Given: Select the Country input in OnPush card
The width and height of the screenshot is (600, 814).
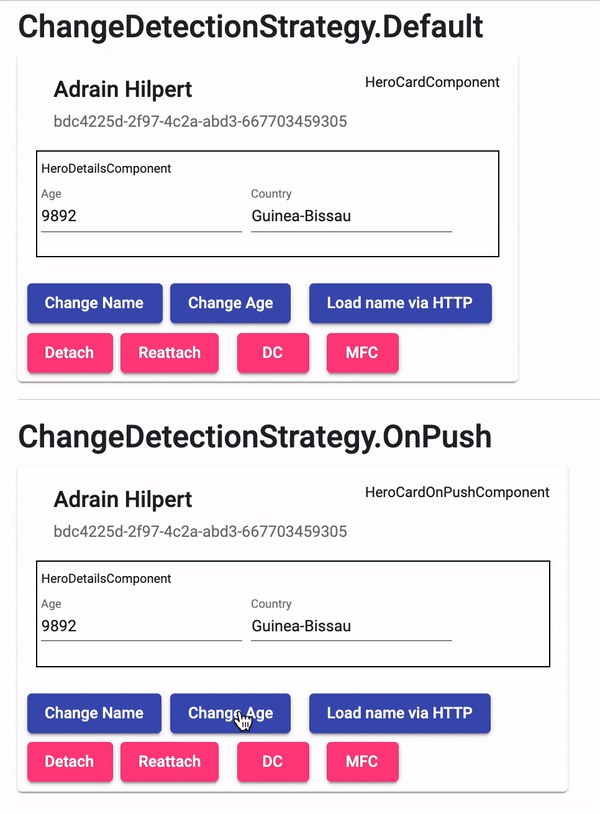Looking at the screenshot, I should pyautogui.click(x=350, y=626).
